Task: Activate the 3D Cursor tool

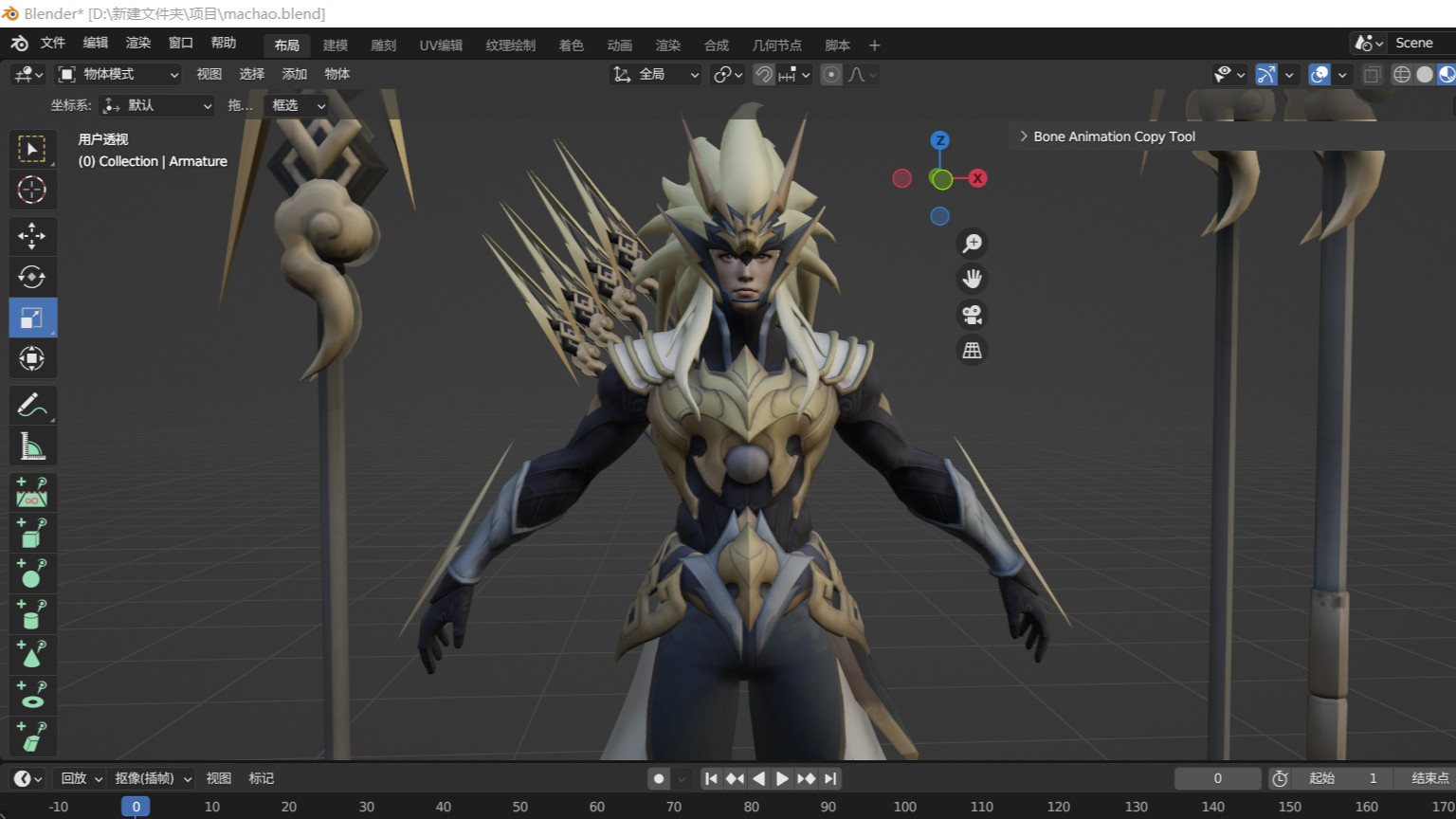Action: click(x=31, y=190)
